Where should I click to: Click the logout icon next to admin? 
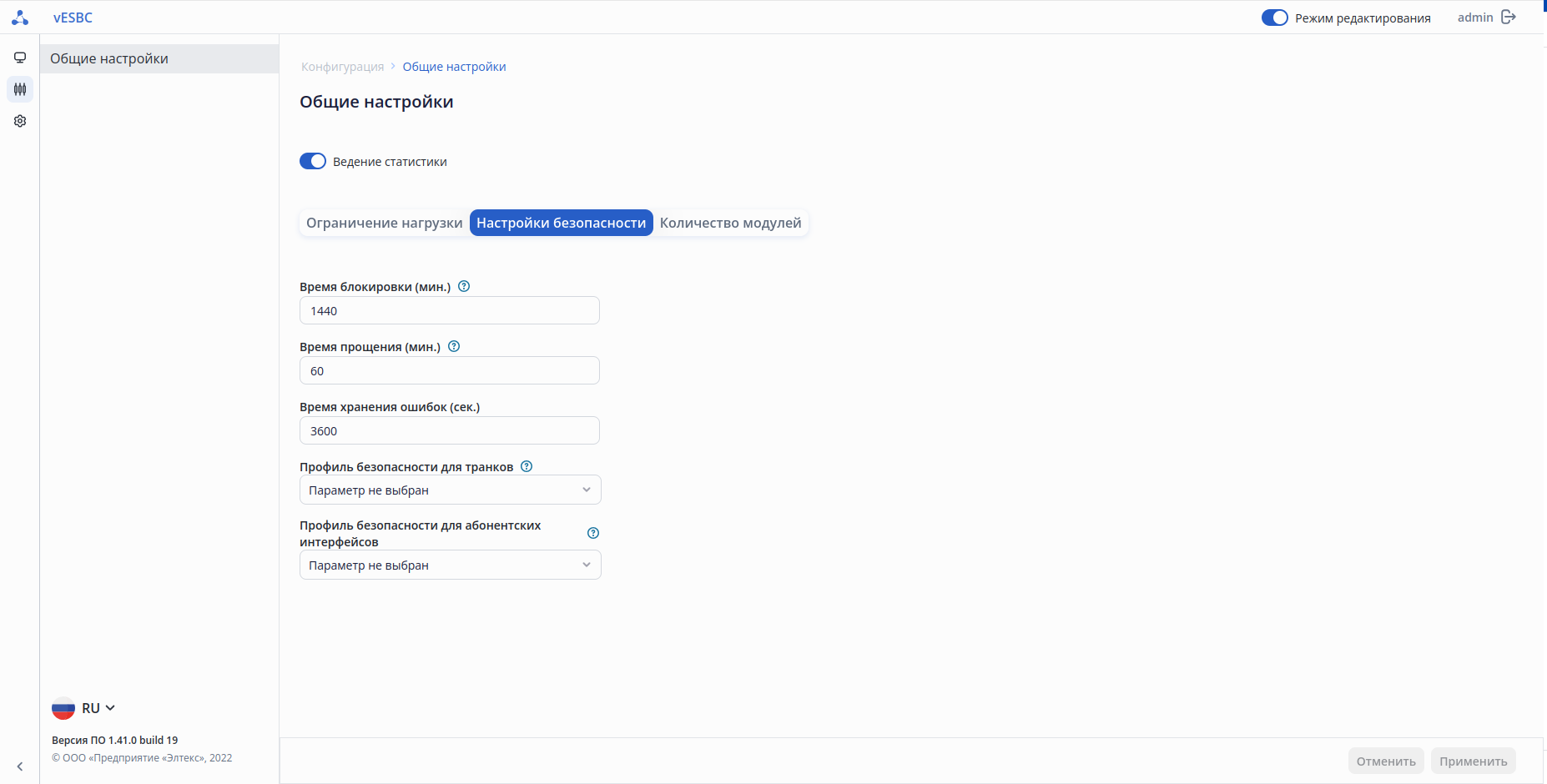1509,18
